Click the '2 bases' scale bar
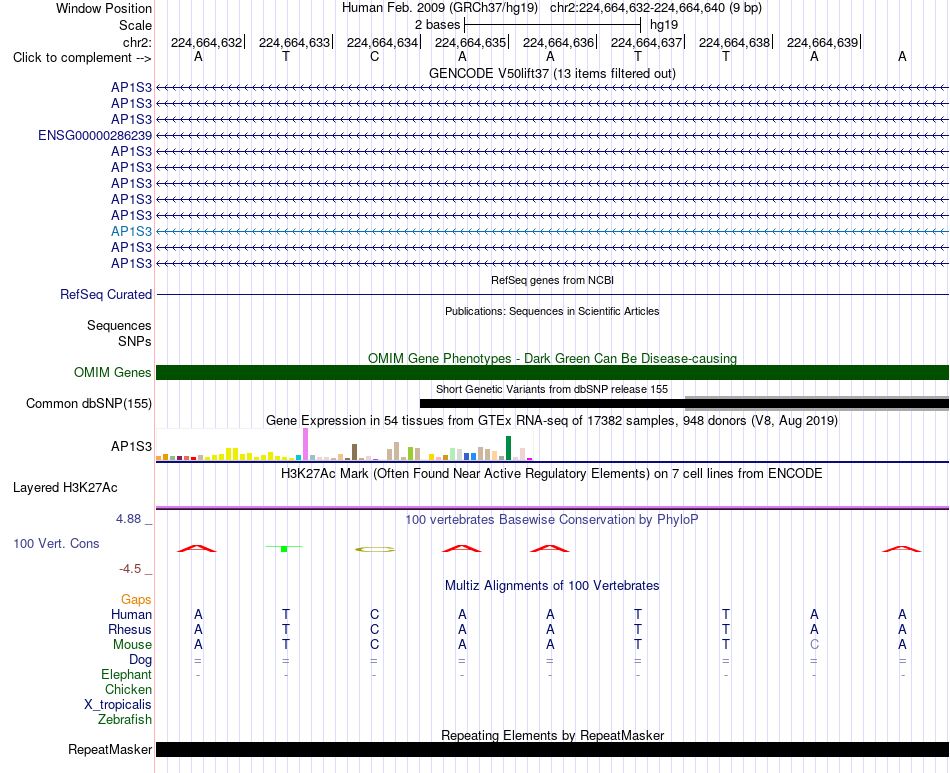950x773 pixels. [x=552, y=25]
